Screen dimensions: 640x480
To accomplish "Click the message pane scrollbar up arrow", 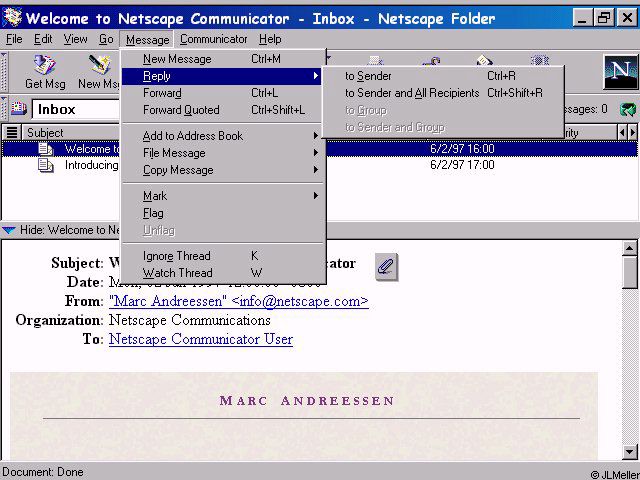I will pyautogui.click(x=630, y=248).
